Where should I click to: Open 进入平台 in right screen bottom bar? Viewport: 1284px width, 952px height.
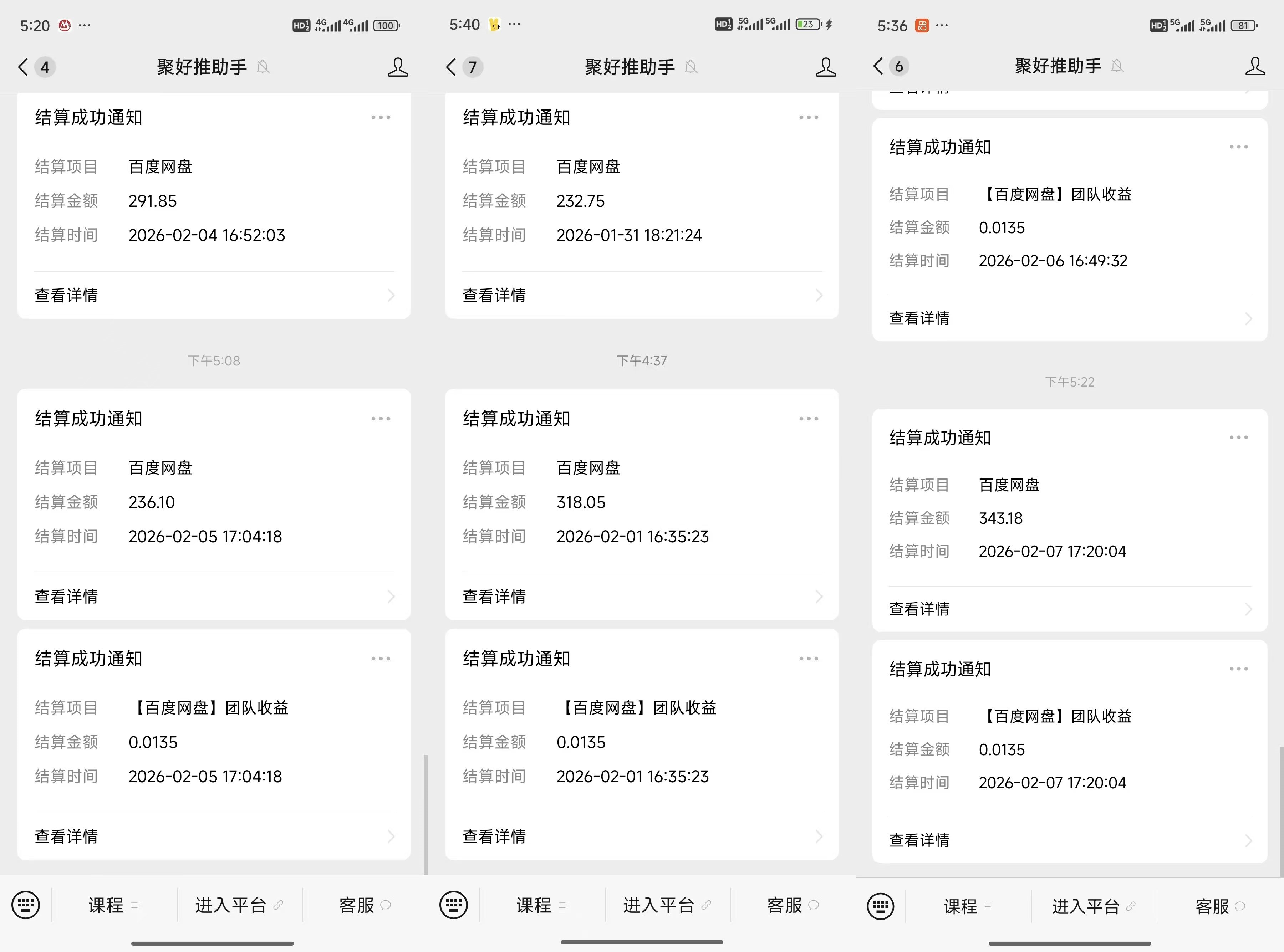(1093, 906)
